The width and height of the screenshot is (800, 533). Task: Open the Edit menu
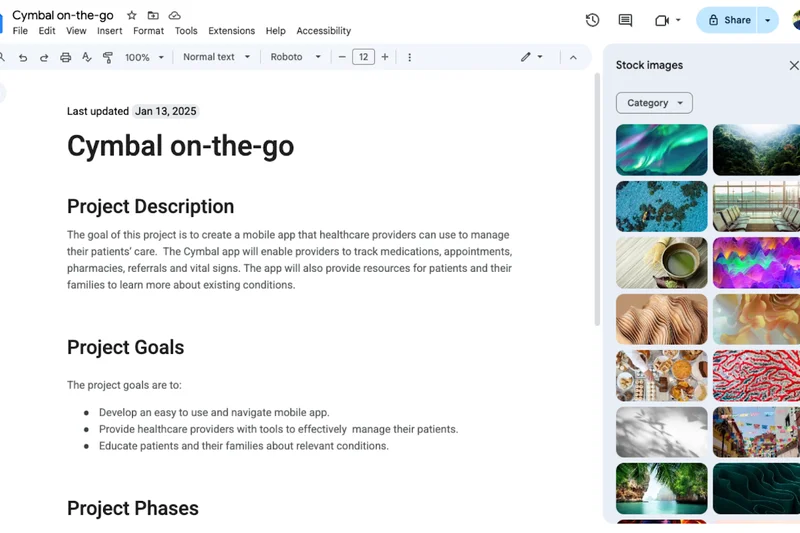[47, 31]
